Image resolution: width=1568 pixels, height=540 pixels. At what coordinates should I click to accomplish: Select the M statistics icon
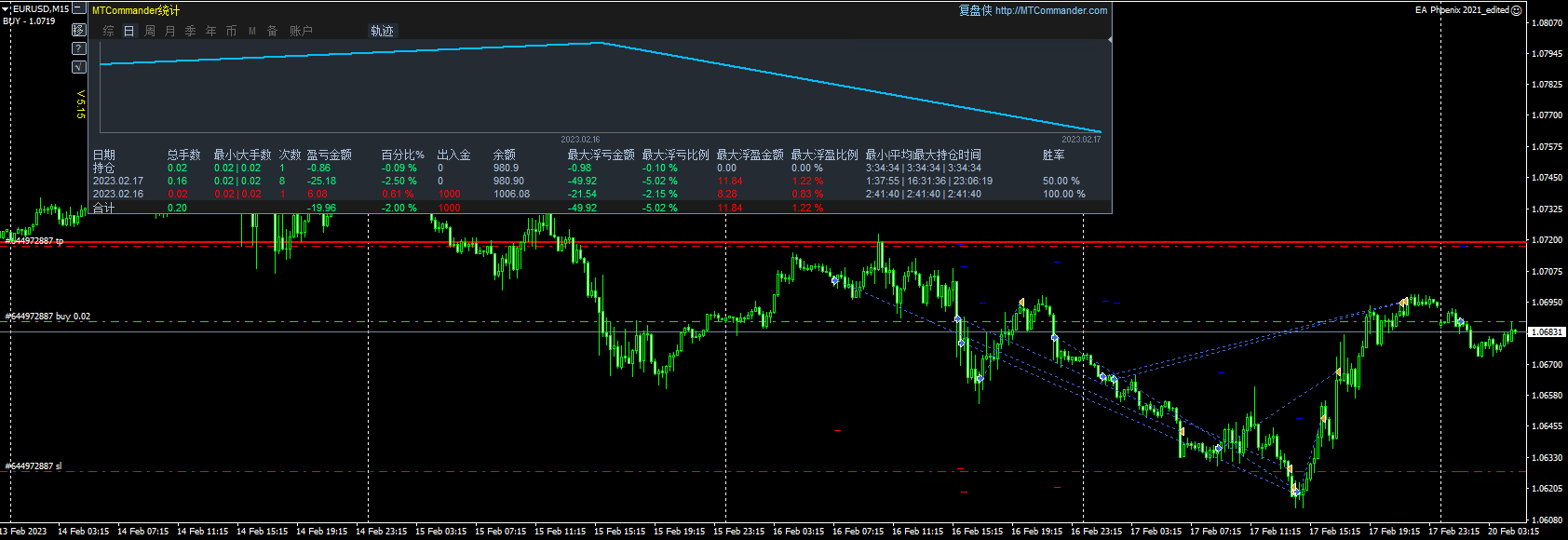[251, 31]
